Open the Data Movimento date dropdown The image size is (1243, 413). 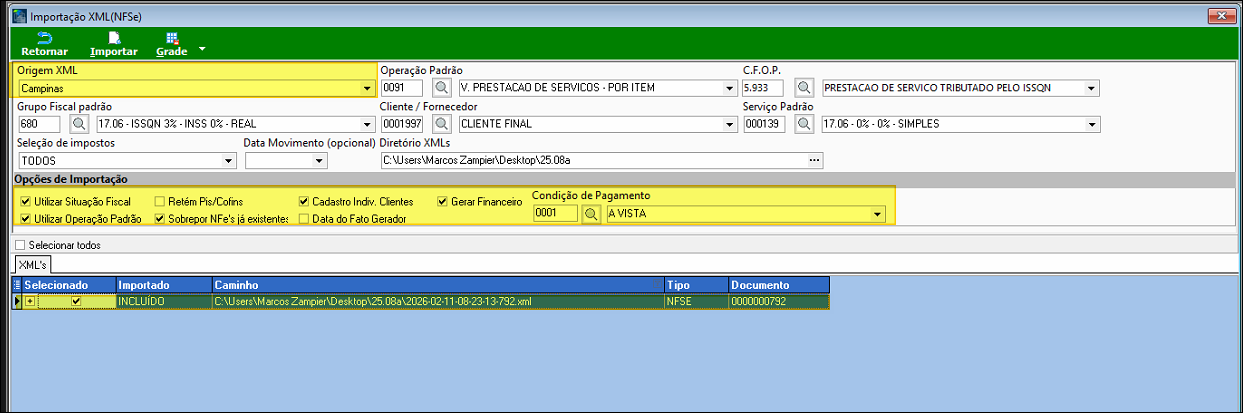[x=320, y=161]
